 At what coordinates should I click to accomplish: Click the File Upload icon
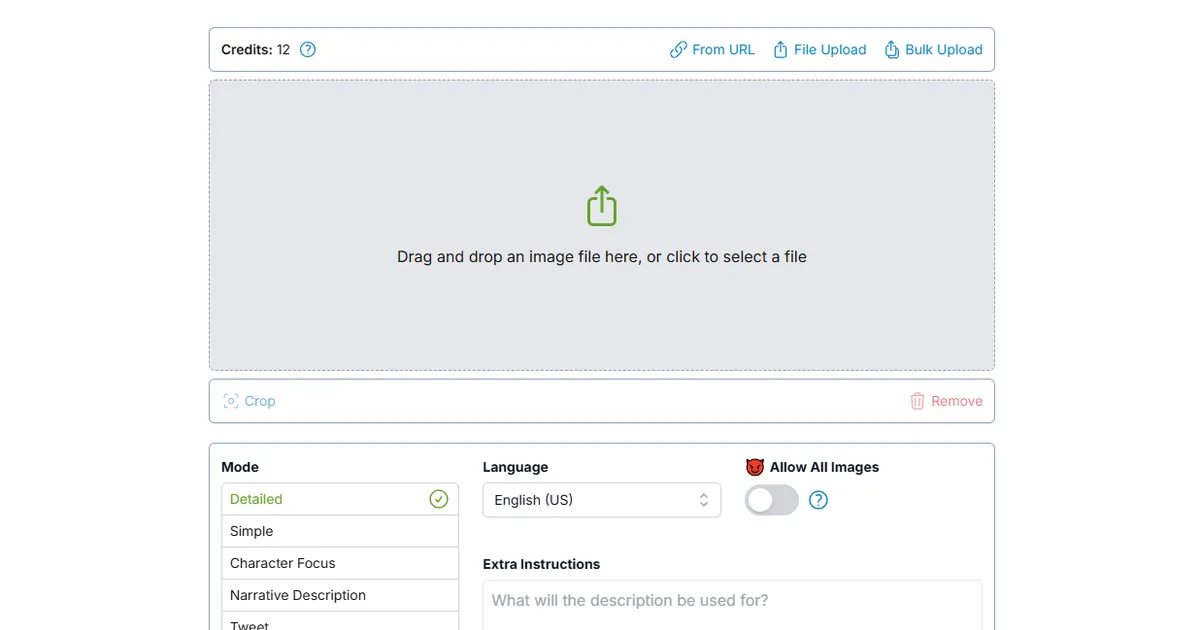tap(781, 49)
